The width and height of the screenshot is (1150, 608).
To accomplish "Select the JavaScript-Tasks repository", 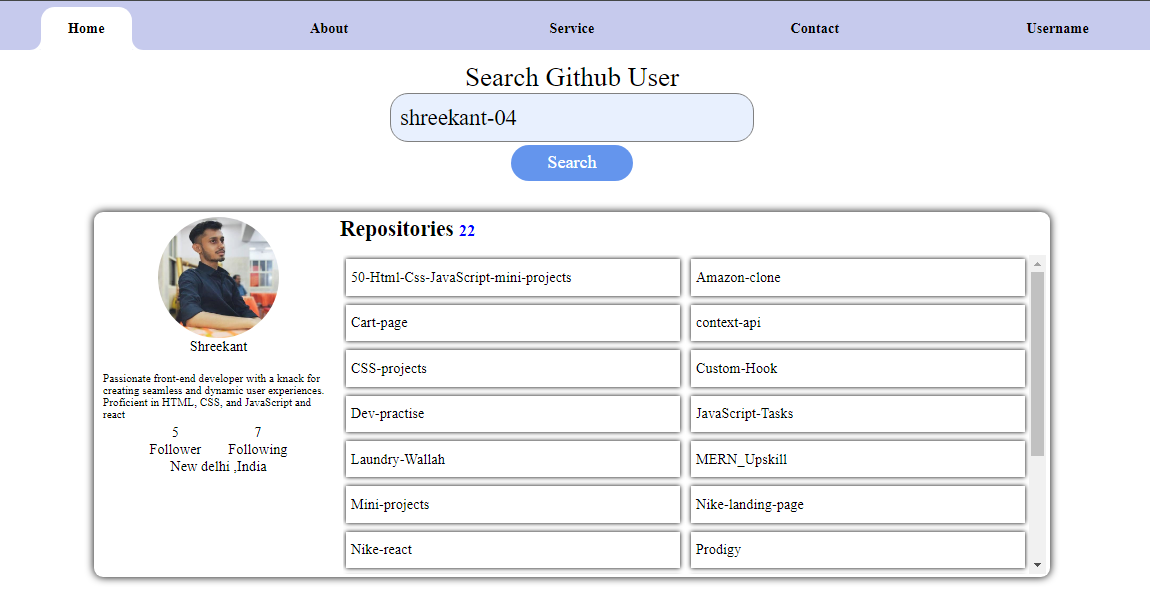I will click(857, 413).
